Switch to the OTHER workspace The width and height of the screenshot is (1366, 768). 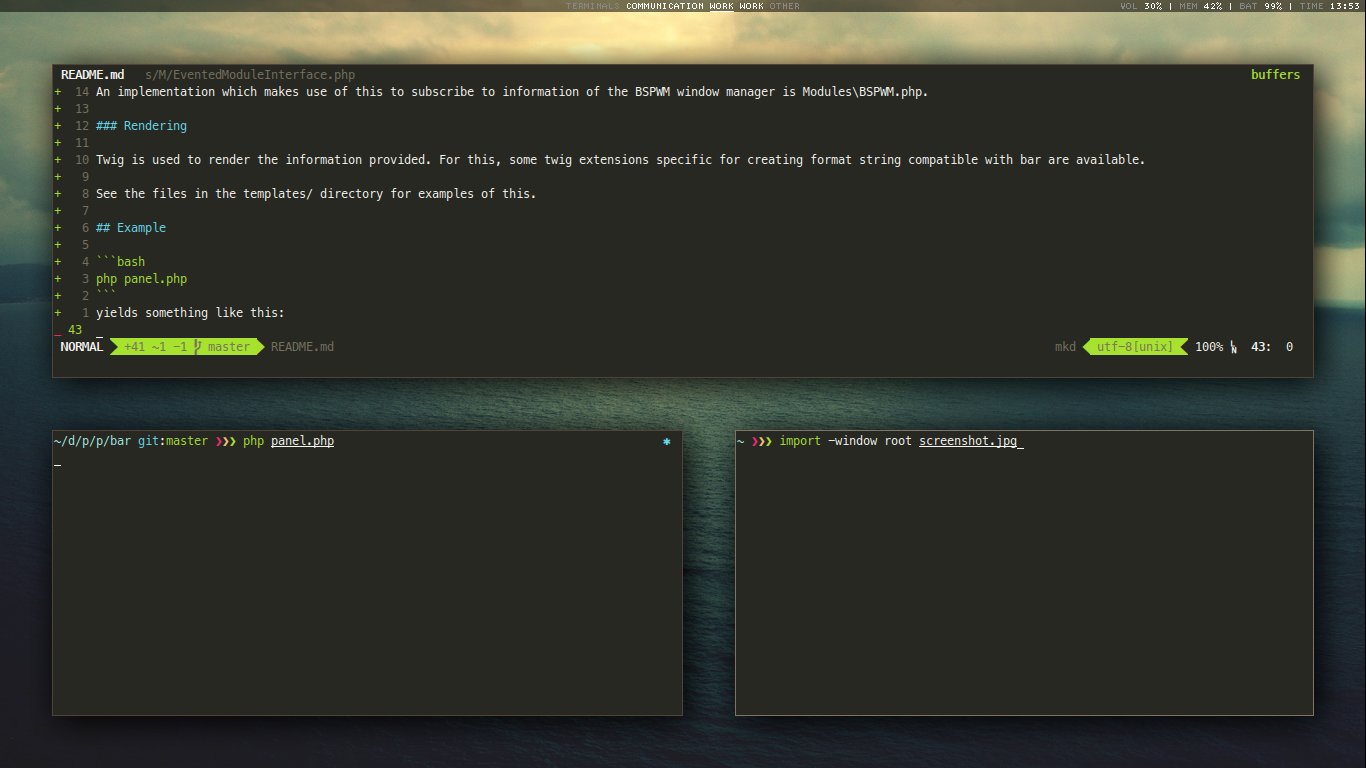click(784, 6)
